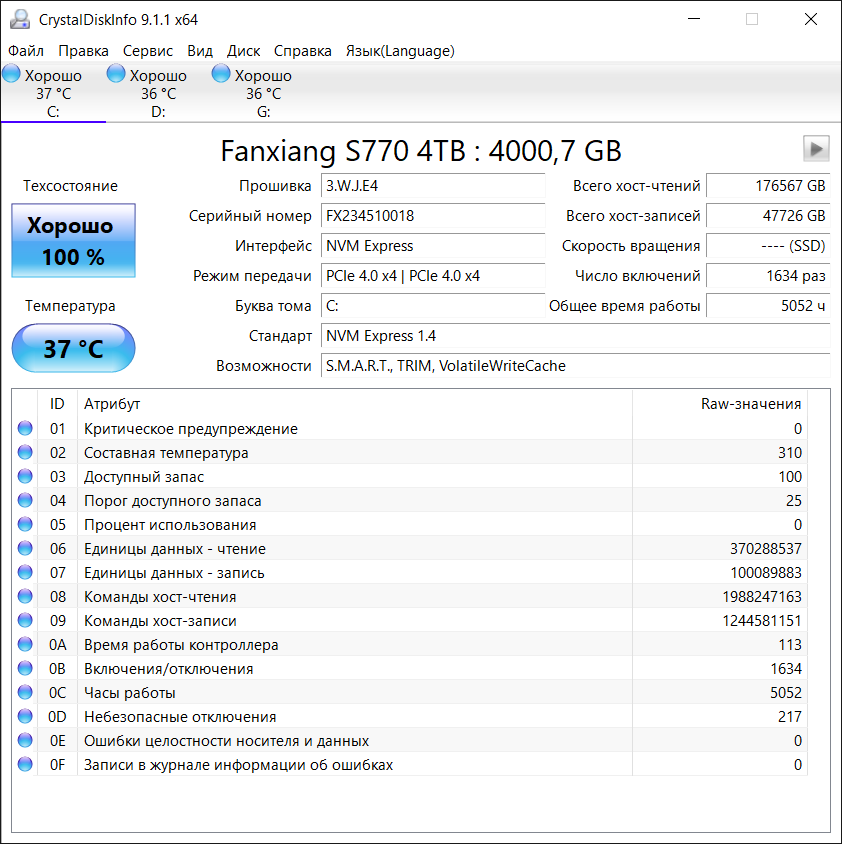The height and width of the screenshot is (844, 842).
Task: Click status dot for Команды хост-чтения row
Action: [25, 596]
